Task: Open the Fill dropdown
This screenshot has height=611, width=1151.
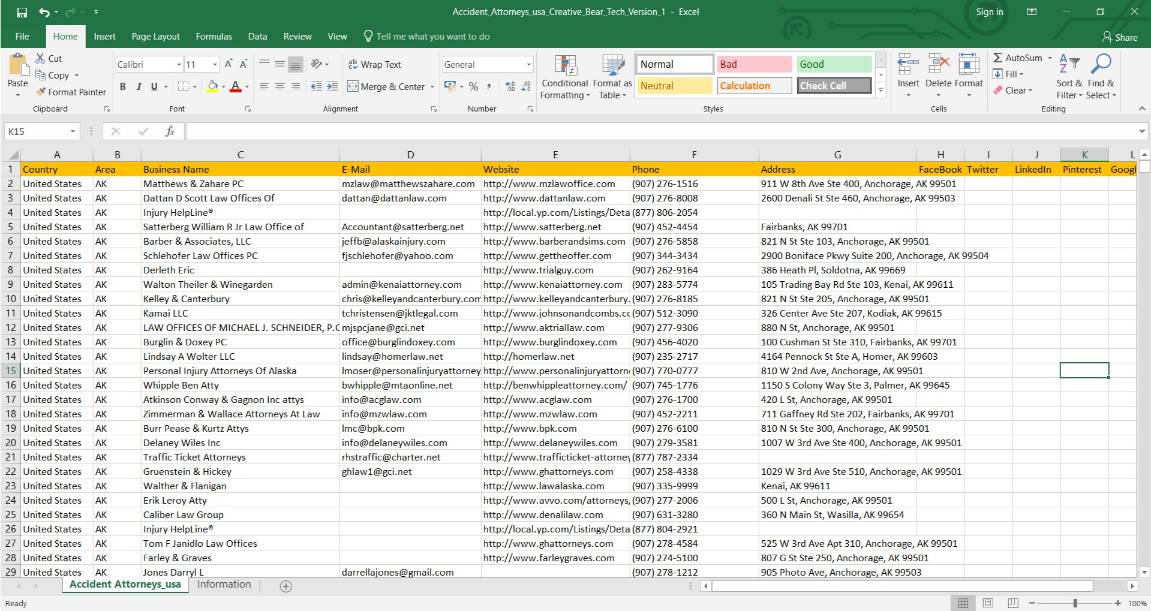Action: [1007, 74]
